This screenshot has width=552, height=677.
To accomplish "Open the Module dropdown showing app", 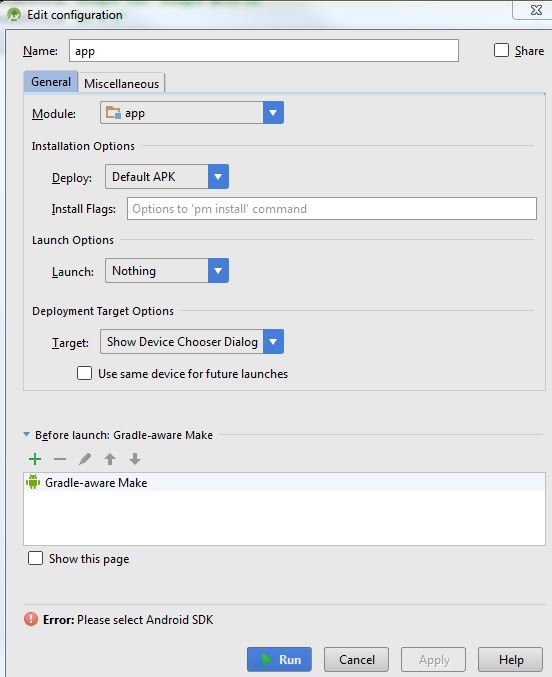I will click(192, 113).
